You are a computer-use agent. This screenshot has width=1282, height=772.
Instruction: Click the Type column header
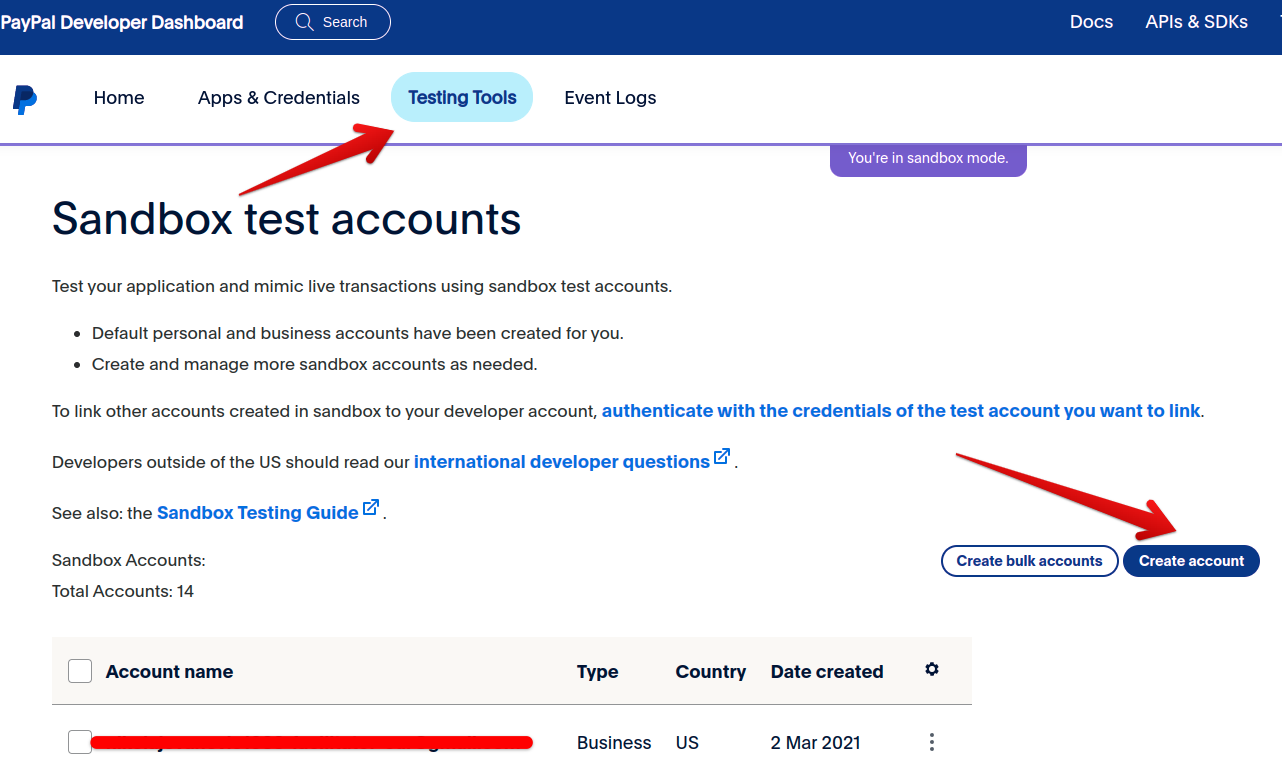(598, 672)
